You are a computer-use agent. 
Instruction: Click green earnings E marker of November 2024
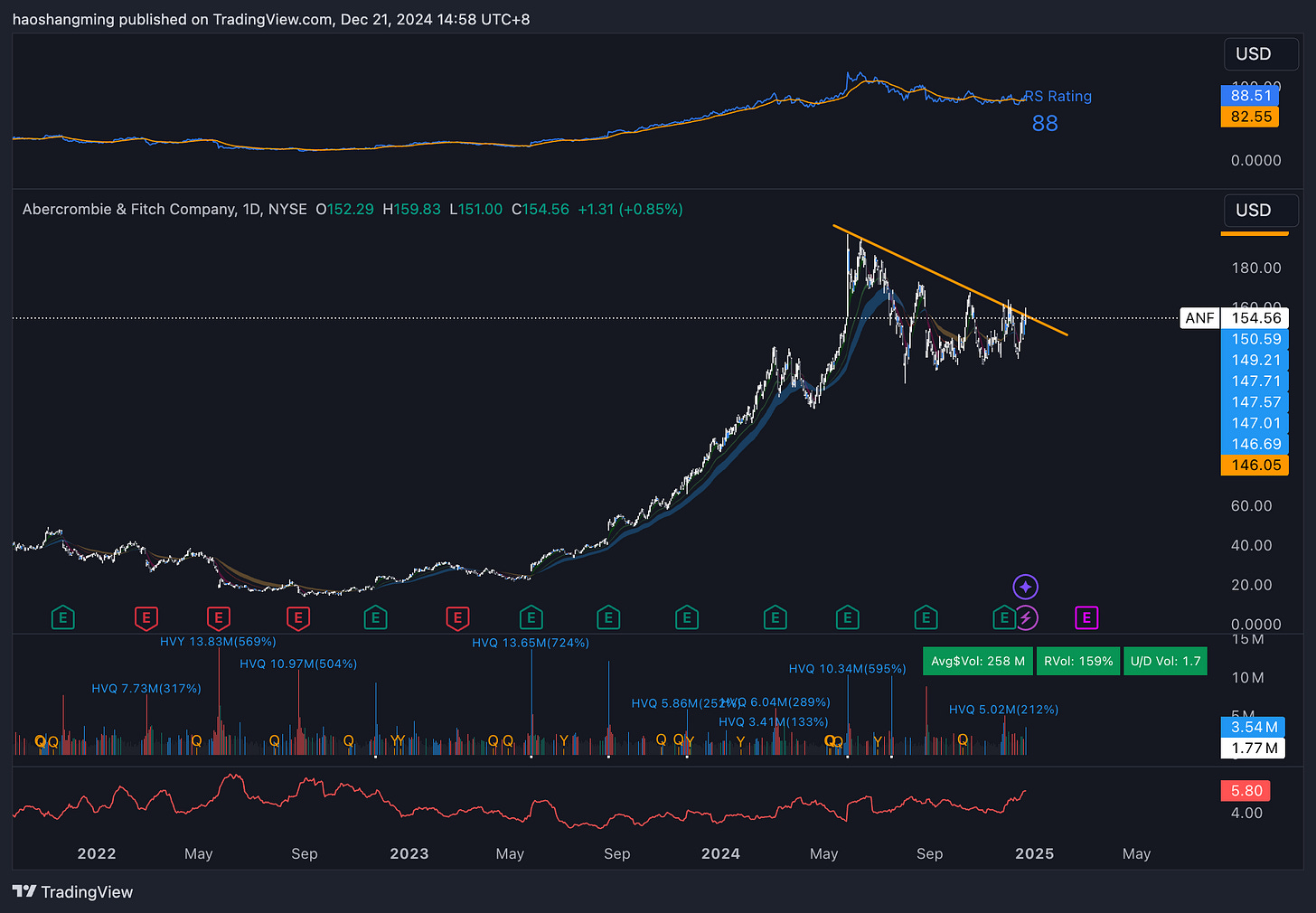point(1003,618)
